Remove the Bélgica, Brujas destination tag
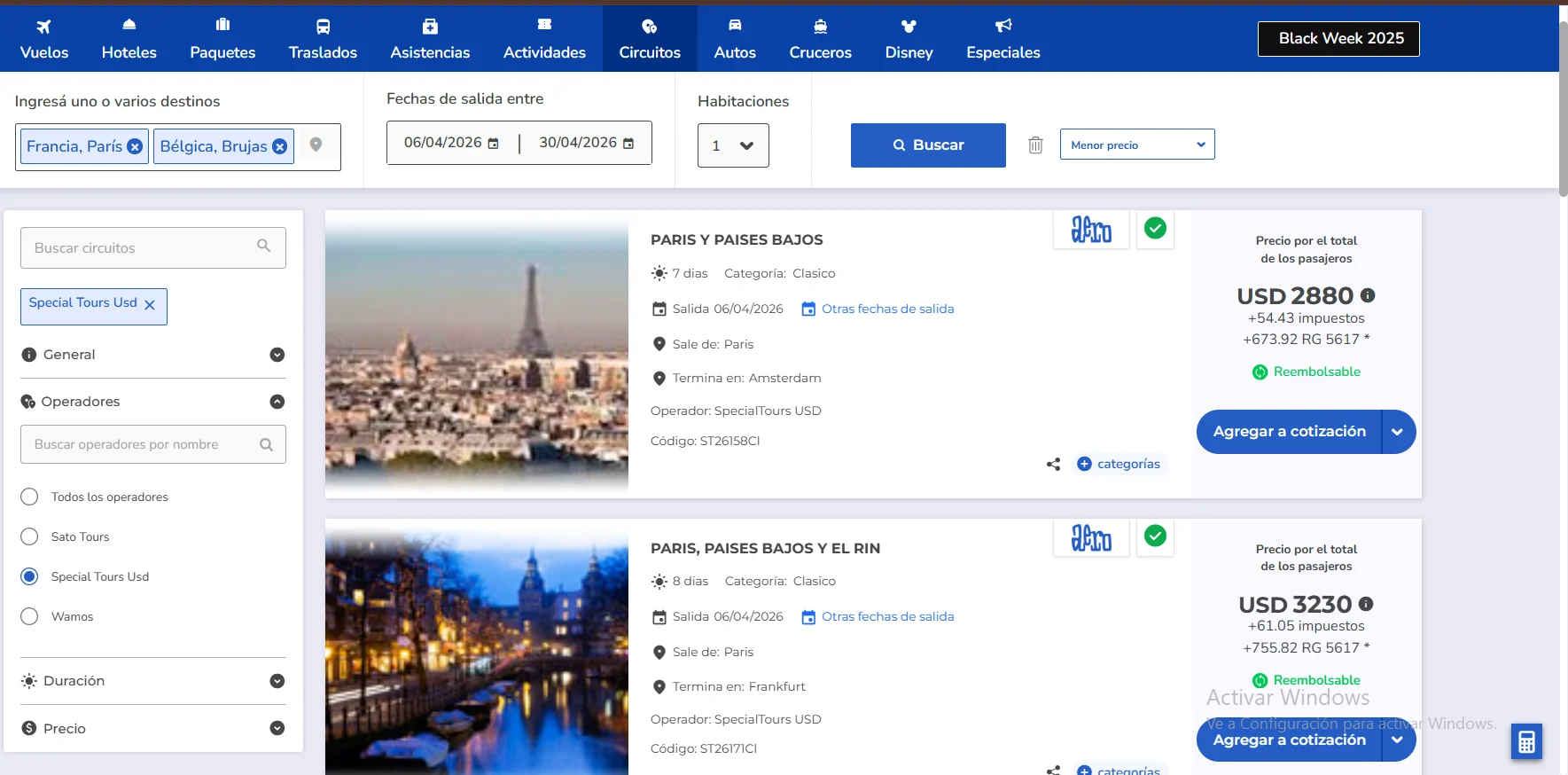1568x775 pixels. [279, 147]
